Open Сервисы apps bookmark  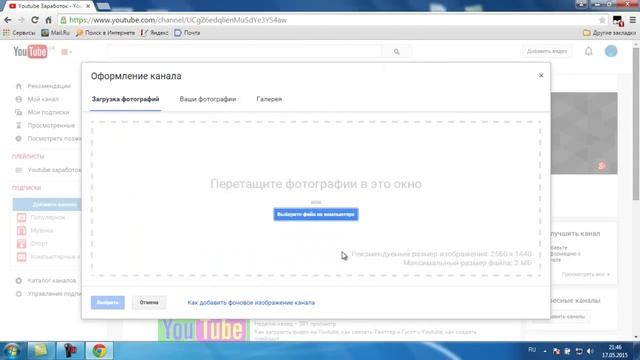19,33
